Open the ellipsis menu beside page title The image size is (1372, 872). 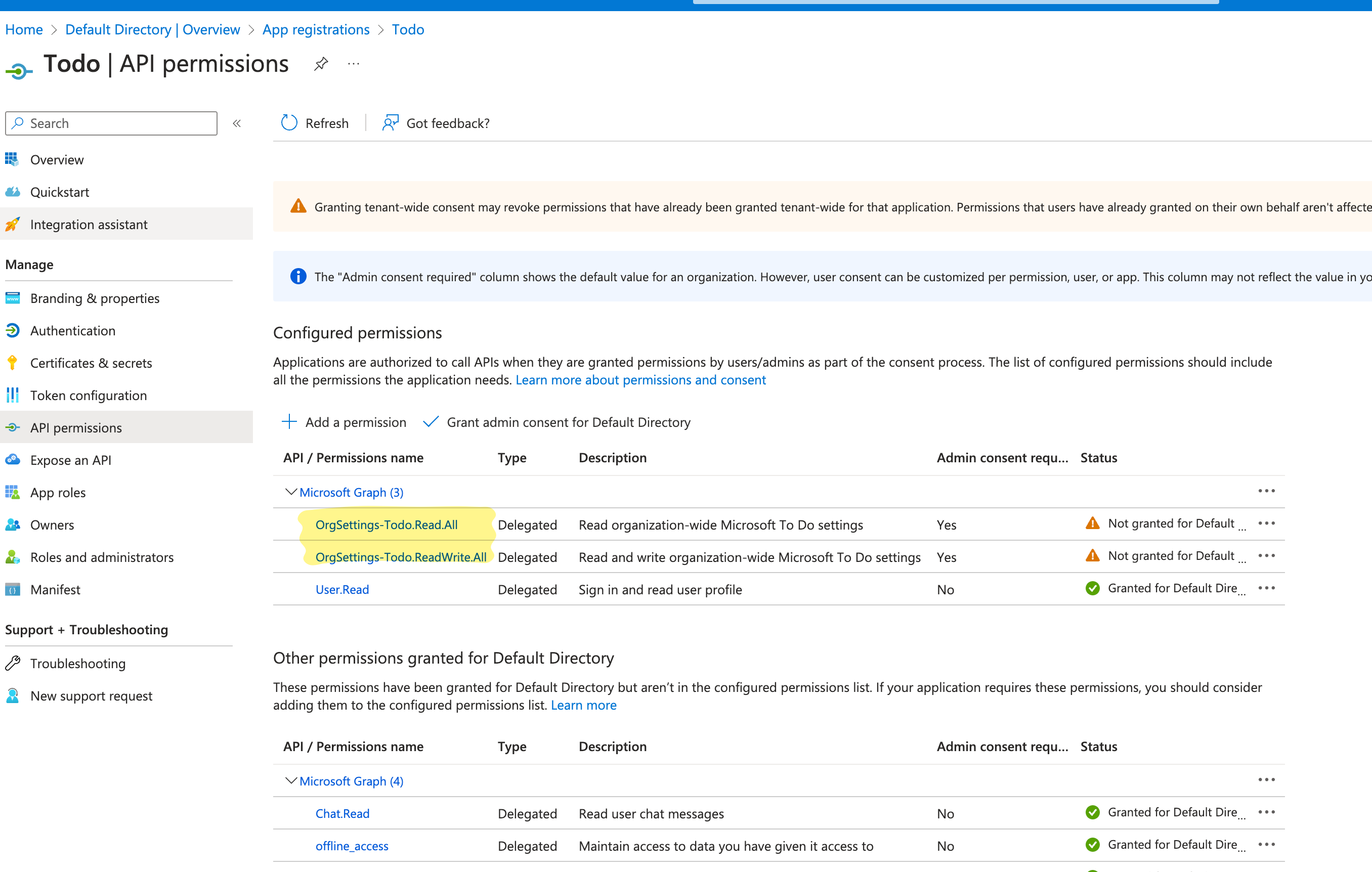353,64
